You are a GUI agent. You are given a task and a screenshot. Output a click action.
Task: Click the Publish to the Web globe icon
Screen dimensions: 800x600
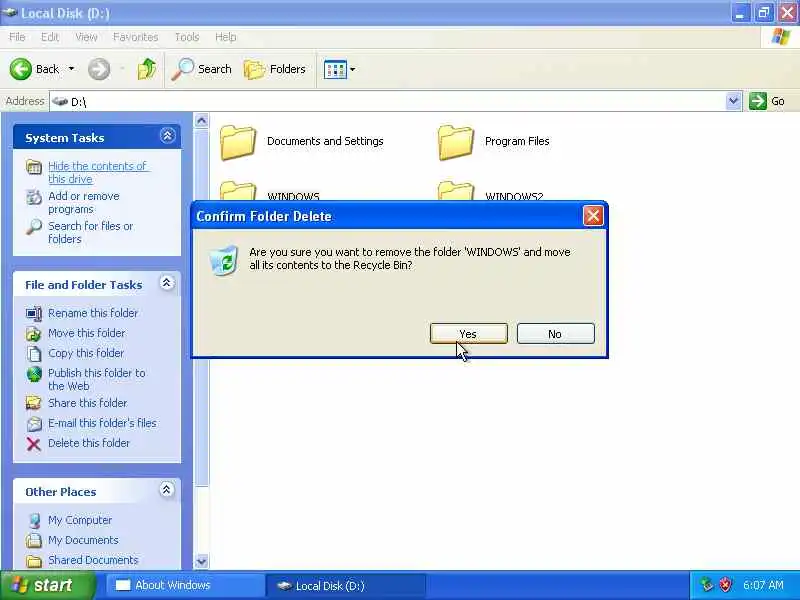(x=34, y=374)
